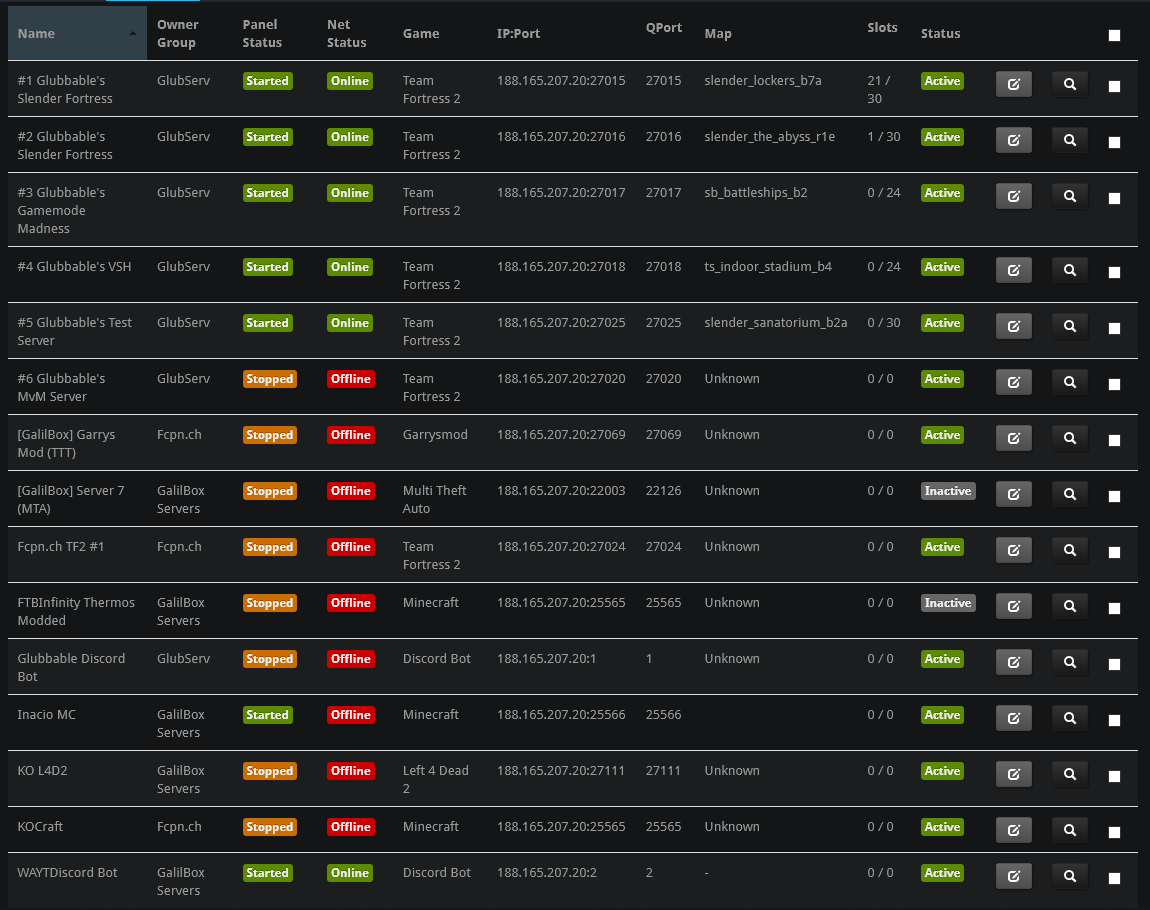Click map name sb_battleships_b2
The width and height of the screenshot is (1150, 910).
(x=755, y=193)
